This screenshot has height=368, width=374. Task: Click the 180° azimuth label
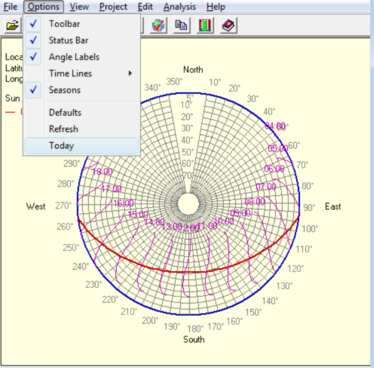195,329
